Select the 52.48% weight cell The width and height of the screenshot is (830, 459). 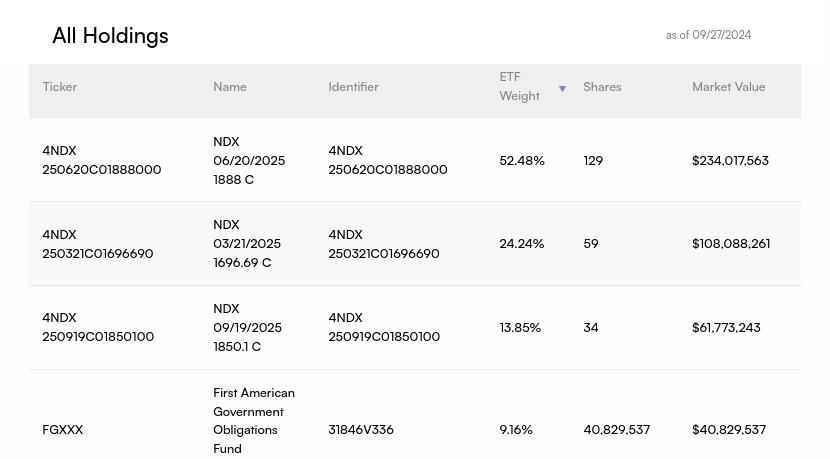pyautogui.click(x=522, y=160)
